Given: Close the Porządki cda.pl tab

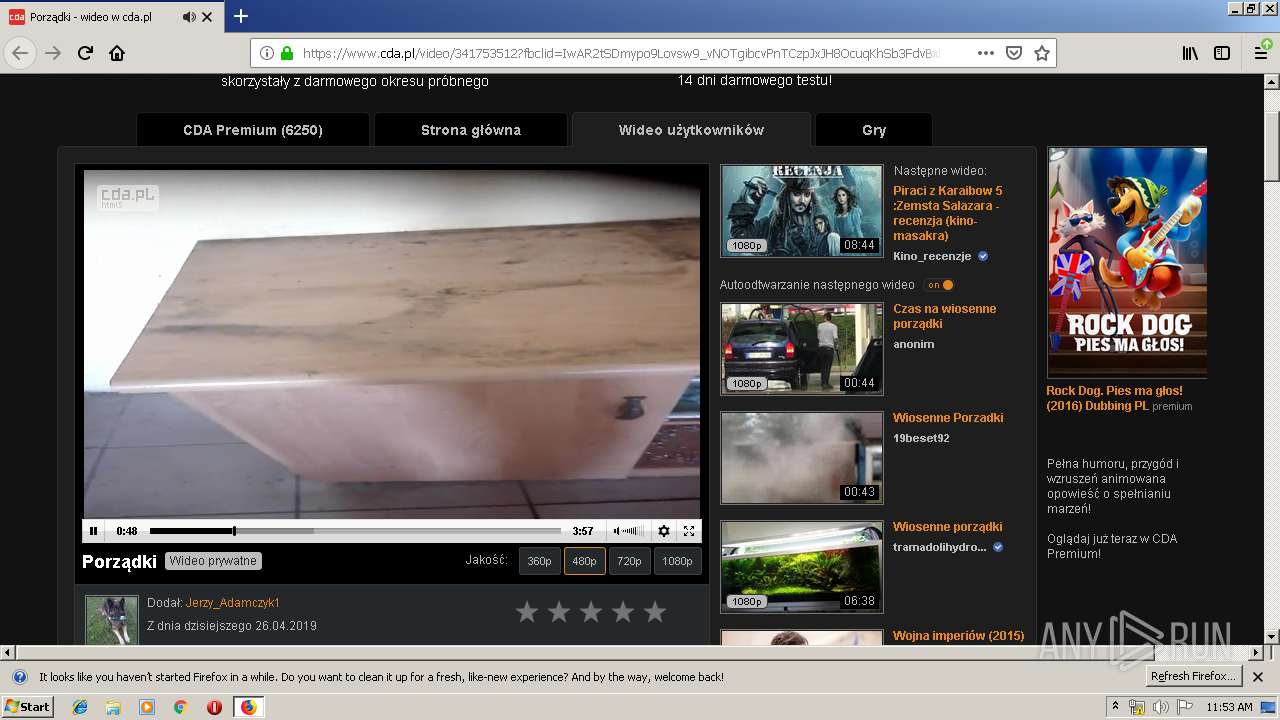Looking at the screenshot, I should coord(207,17).
